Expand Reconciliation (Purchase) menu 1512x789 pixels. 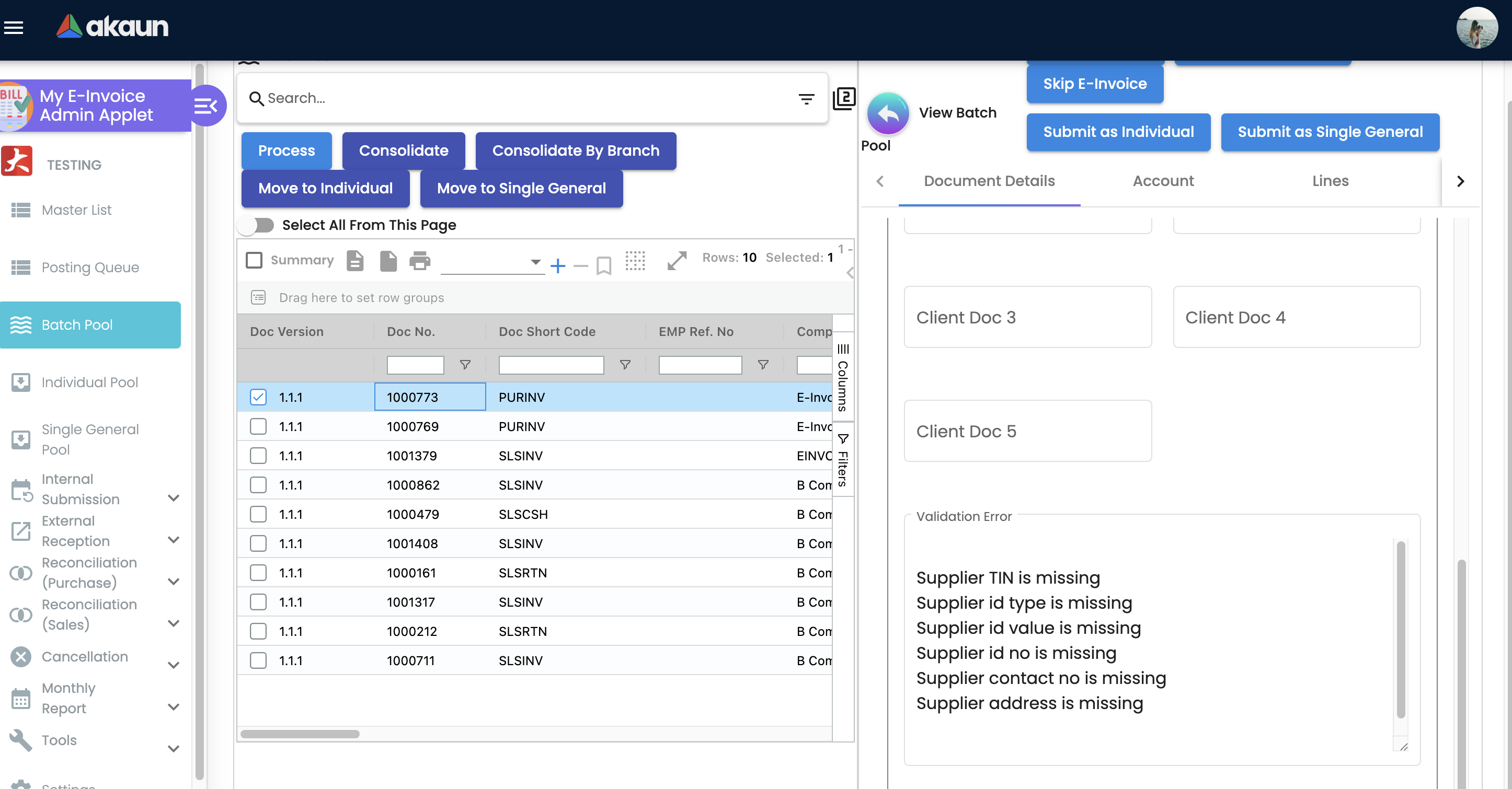coord(173,582)
